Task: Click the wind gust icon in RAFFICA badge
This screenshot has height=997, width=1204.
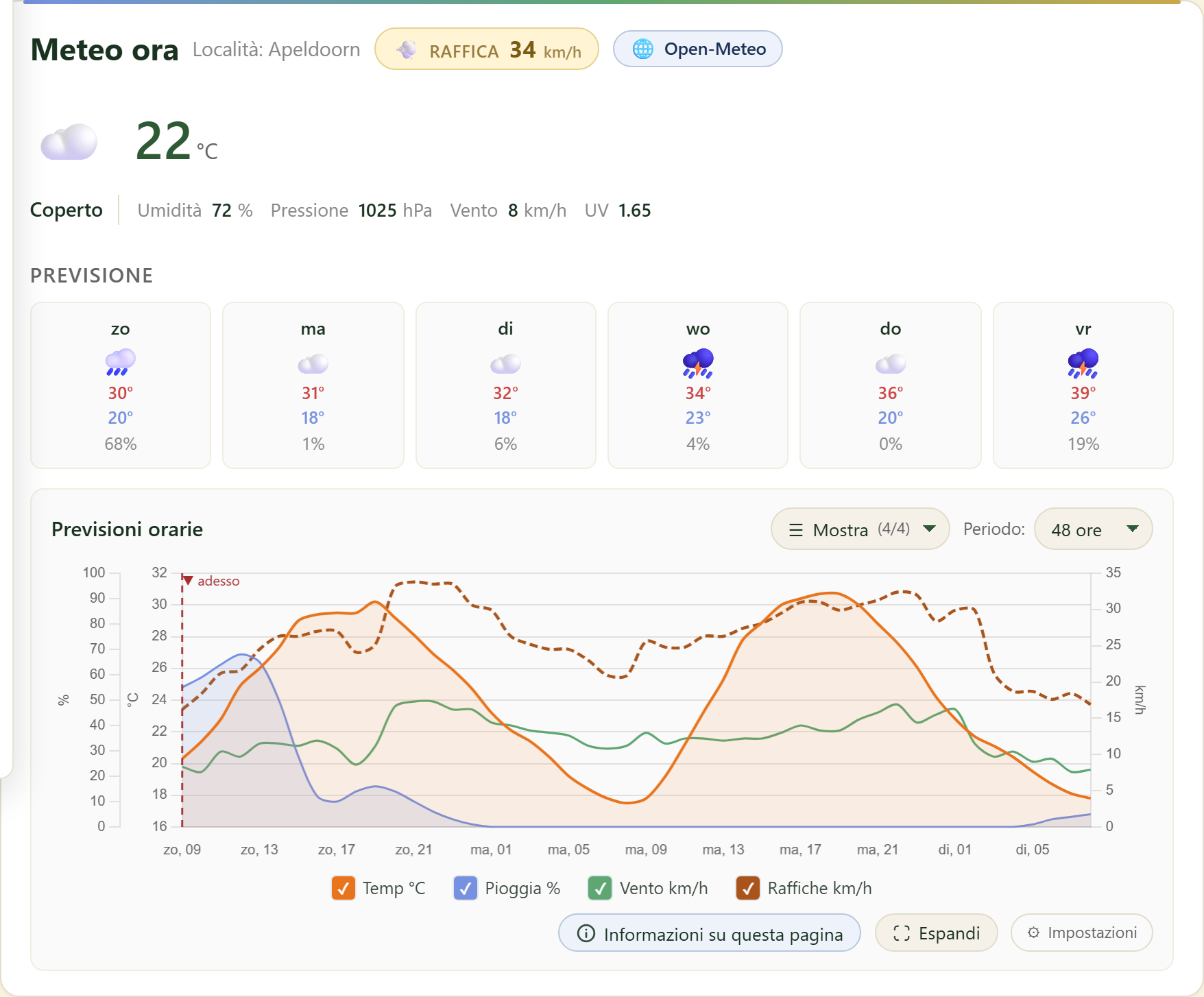Action: (x=407, y=49)
